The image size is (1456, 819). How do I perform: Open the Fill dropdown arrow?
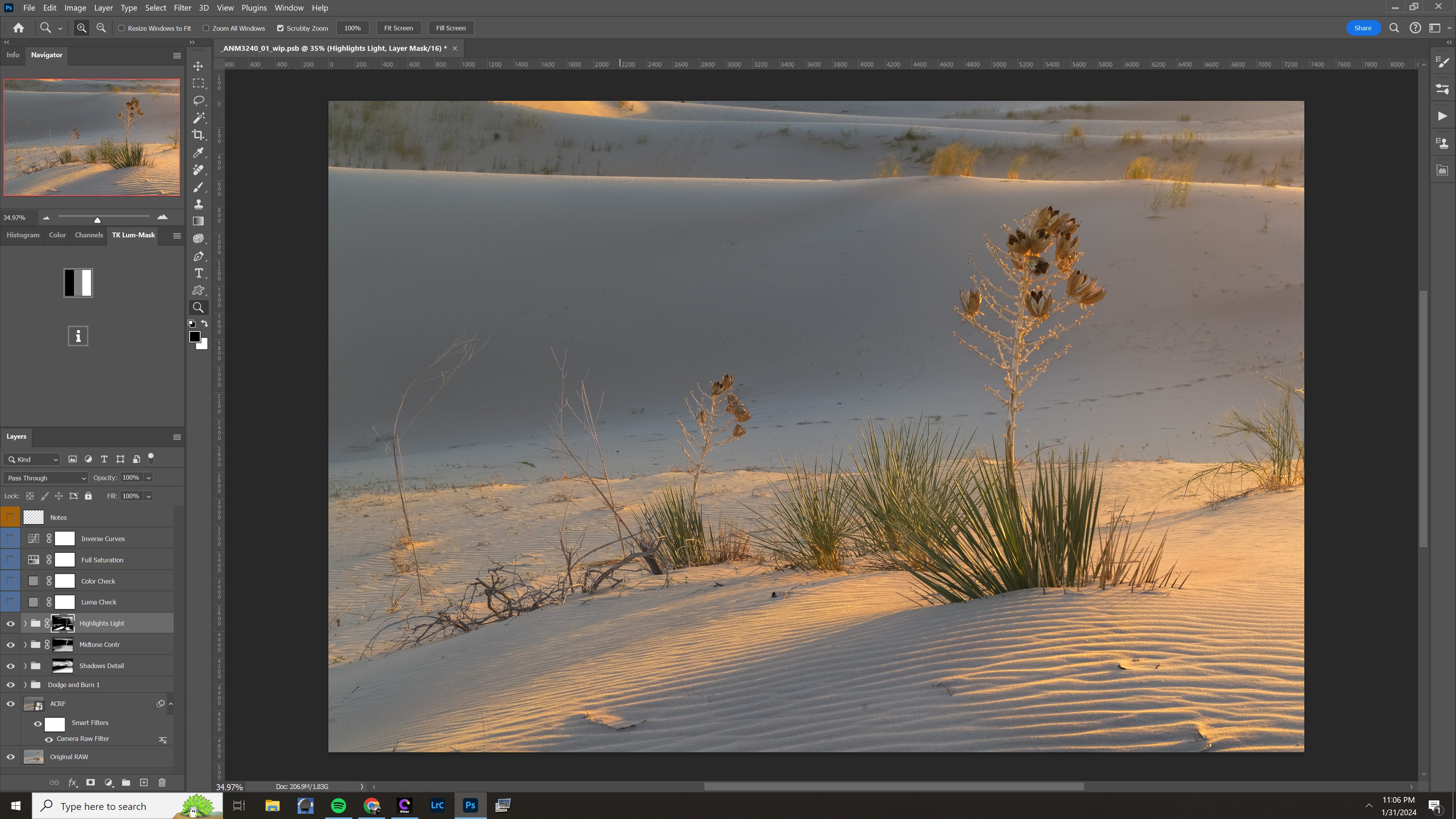[x=149, y=496]
